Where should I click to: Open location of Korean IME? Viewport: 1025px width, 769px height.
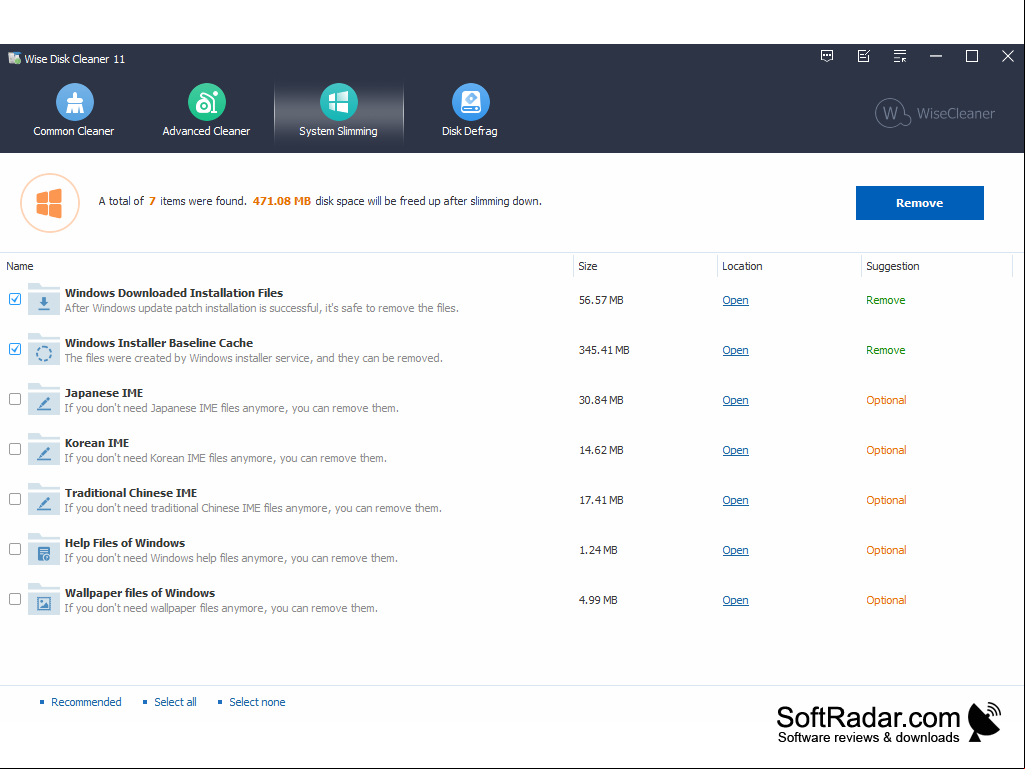[x=735, y=451]
